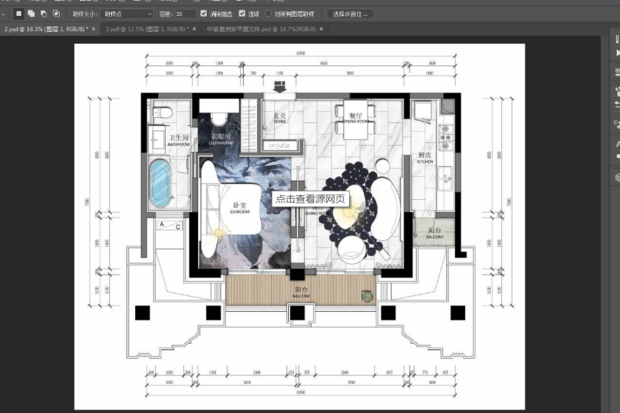Screen dimensions: 620x413
Task: Select the Subtract from Selection mode icon
Action: click(44, 14)
